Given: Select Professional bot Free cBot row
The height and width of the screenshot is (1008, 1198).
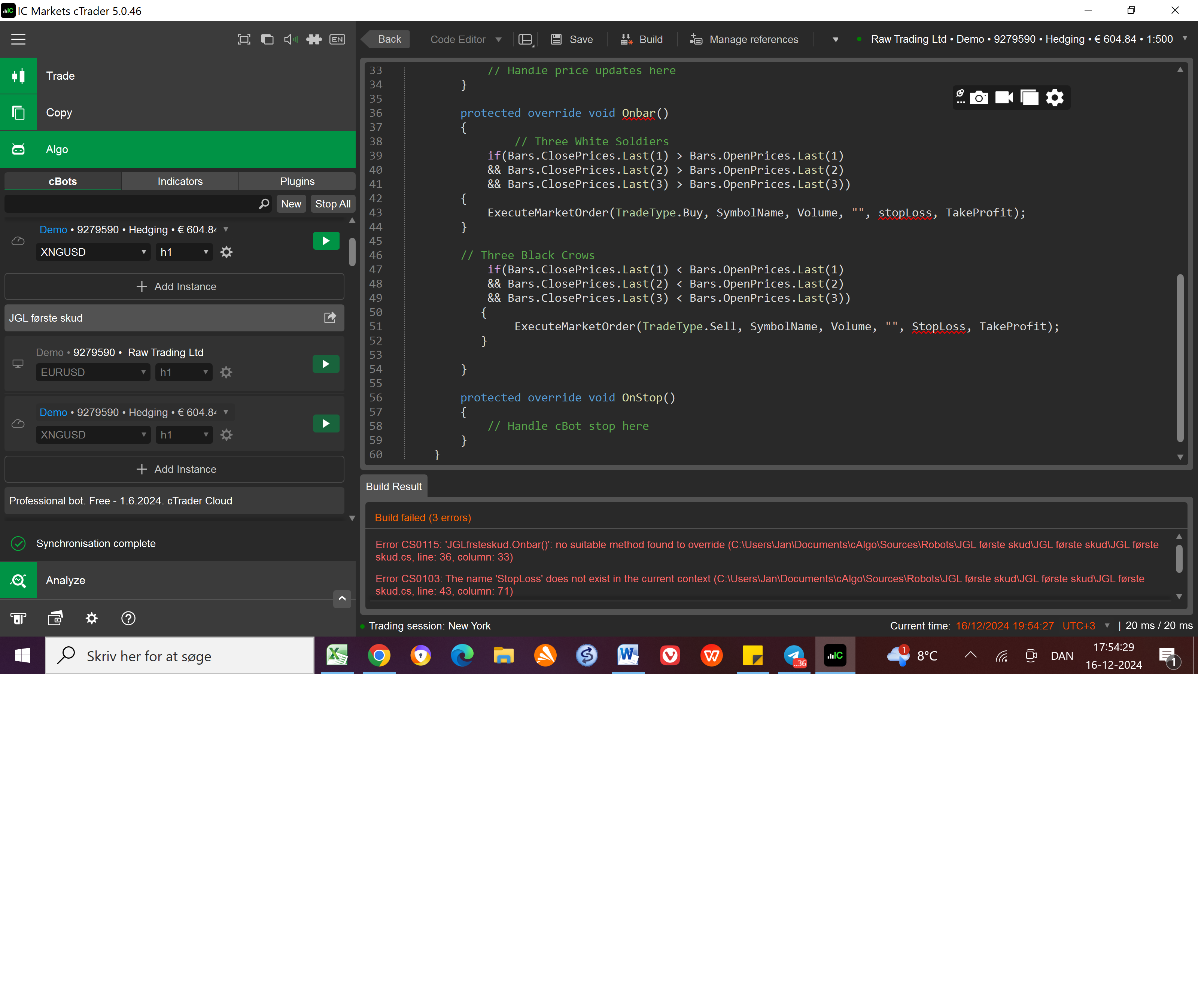Looking at the screenshot, I should click(174, 501).
